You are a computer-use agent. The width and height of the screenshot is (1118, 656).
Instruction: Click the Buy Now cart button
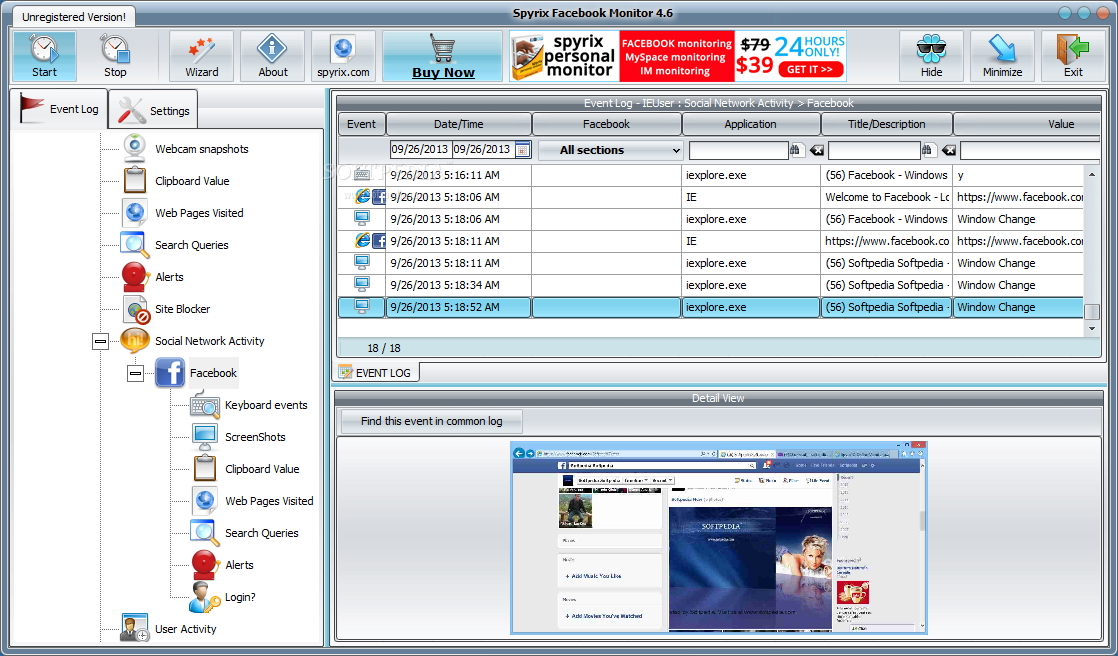(443, 56)
